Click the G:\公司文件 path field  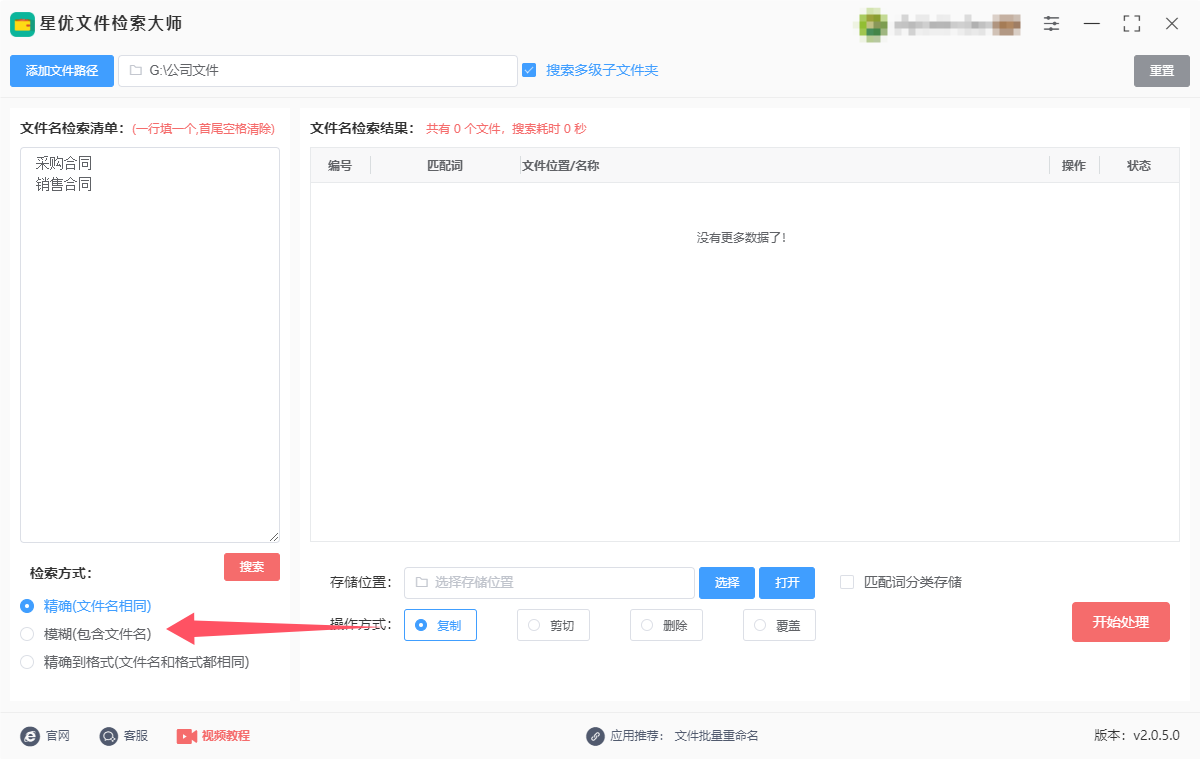318,71
